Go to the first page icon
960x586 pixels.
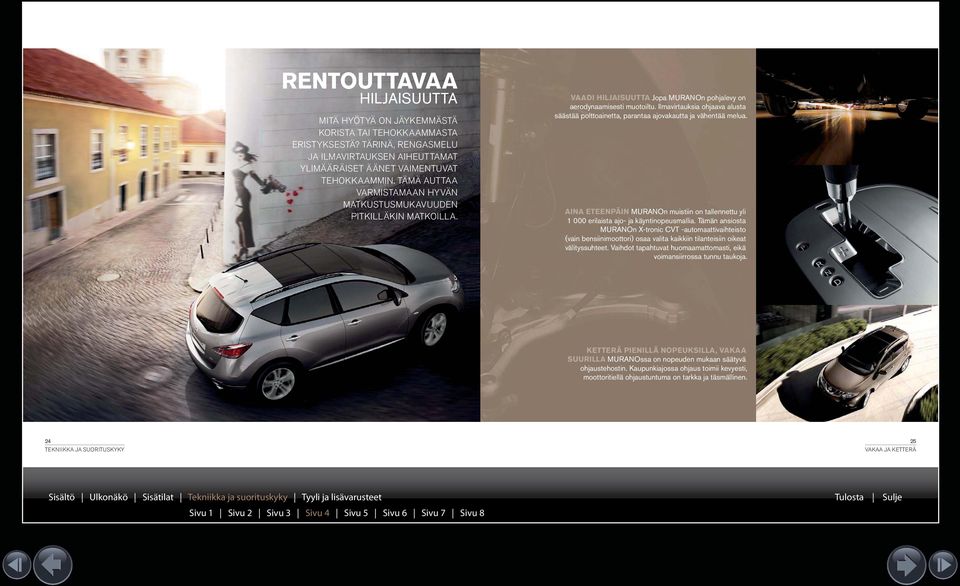click(x=17, y=565)
